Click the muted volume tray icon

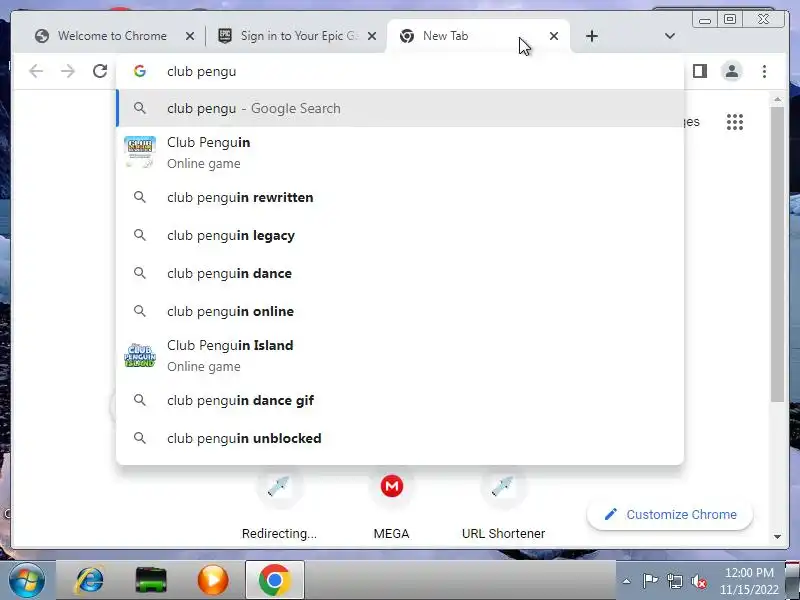point(698,581)
